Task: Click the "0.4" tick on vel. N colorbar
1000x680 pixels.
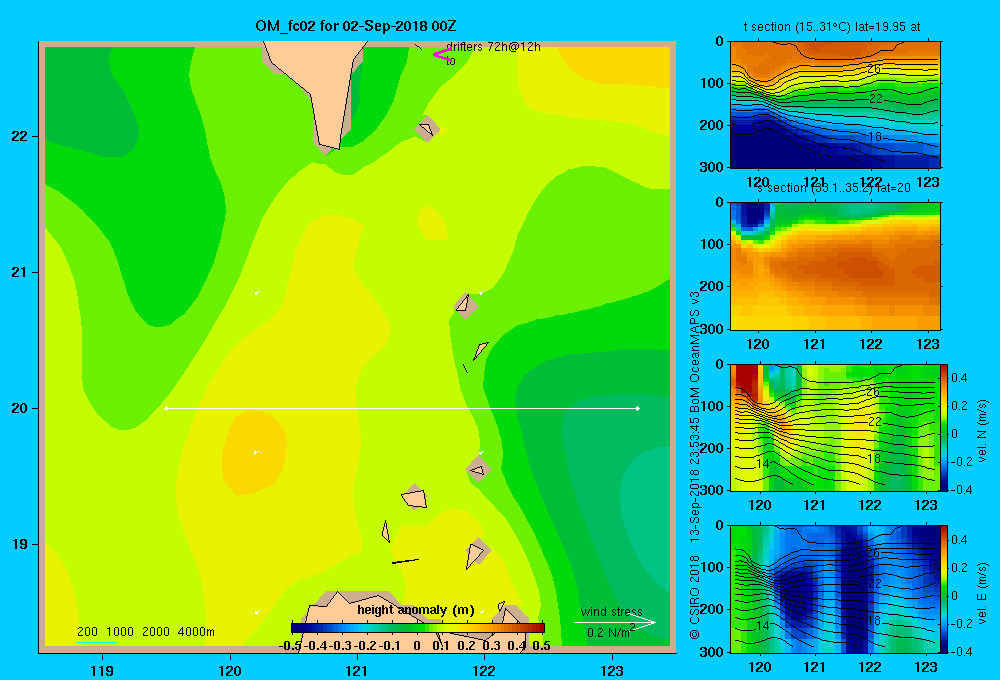Action: pyautogui.click(x=959, y=378)
